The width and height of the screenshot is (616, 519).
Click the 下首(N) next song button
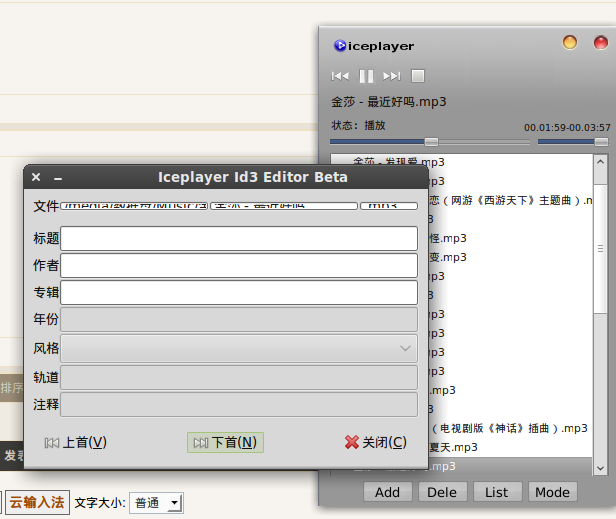225,443
